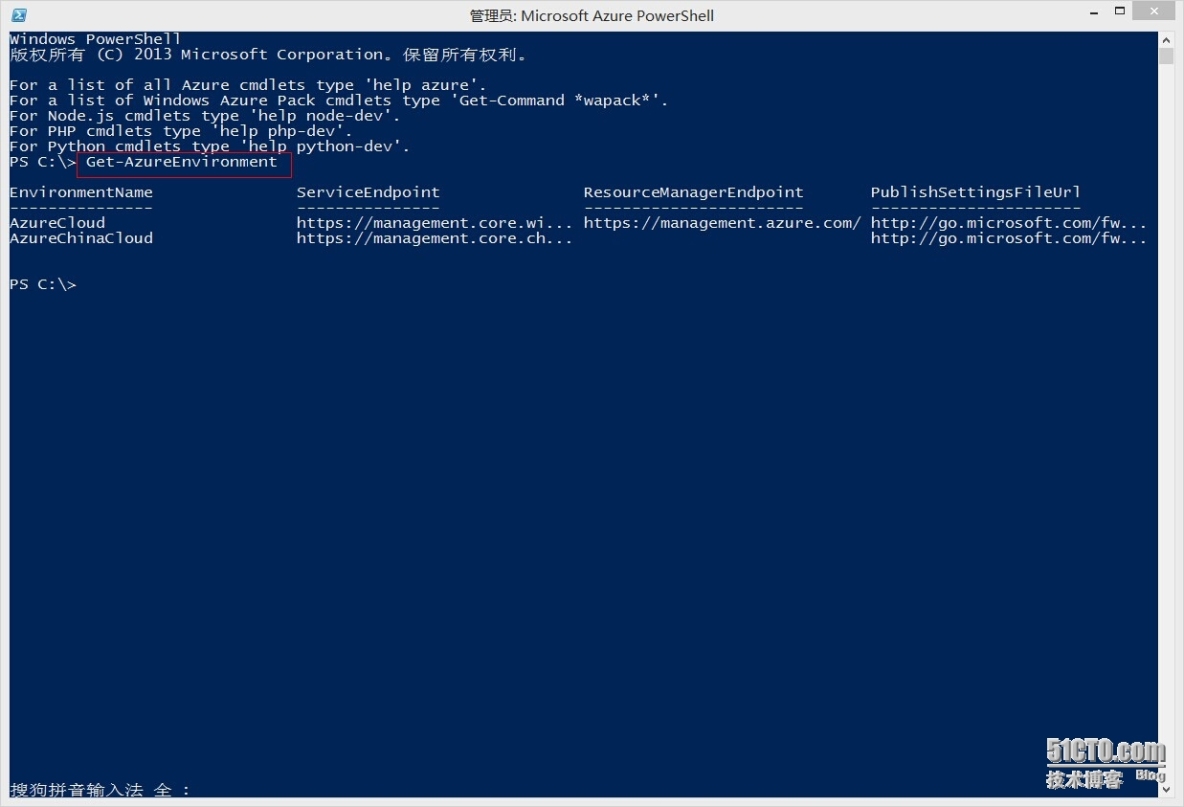Click the management.azure.com endpoint URL
1184x807 pixels.
pyautogui.click(x=721, y=223)
